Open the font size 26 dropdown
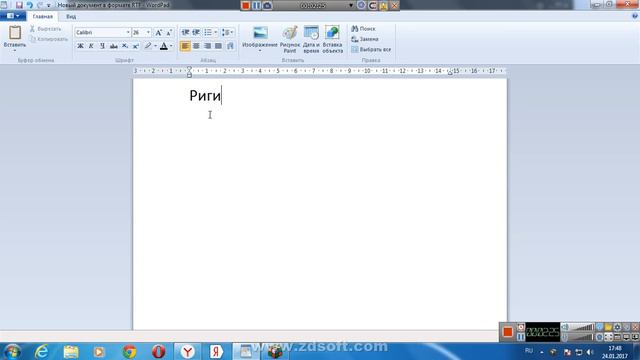This screenshot has height=360, width=640. click(148, 32)
